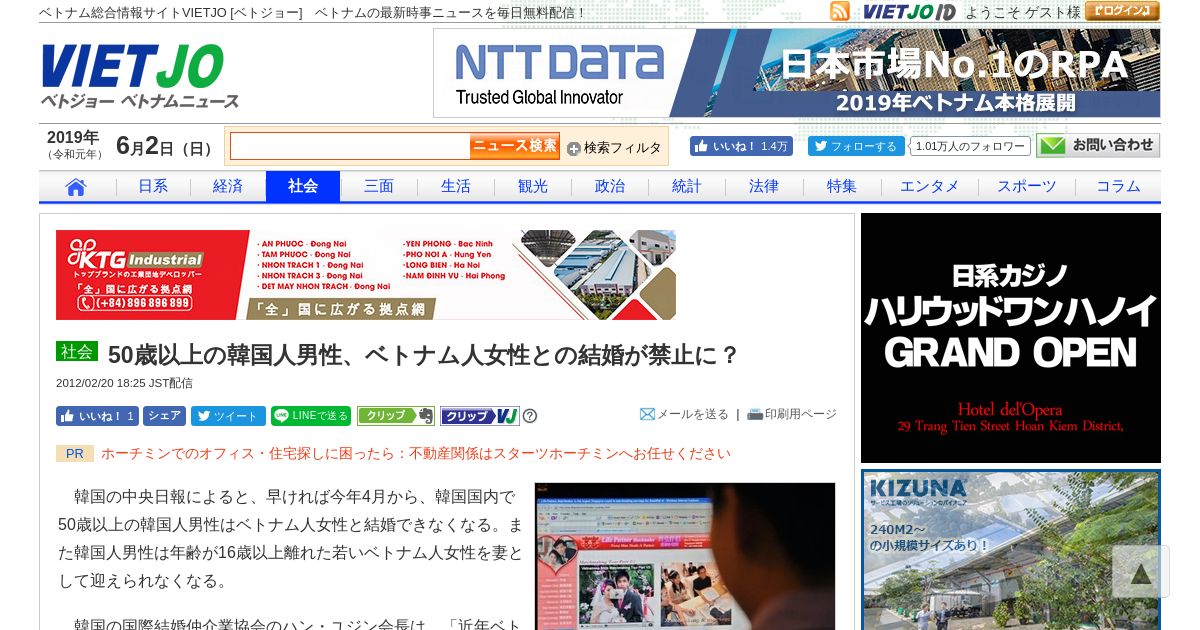Open the 生活 tab

pos(456,187)
